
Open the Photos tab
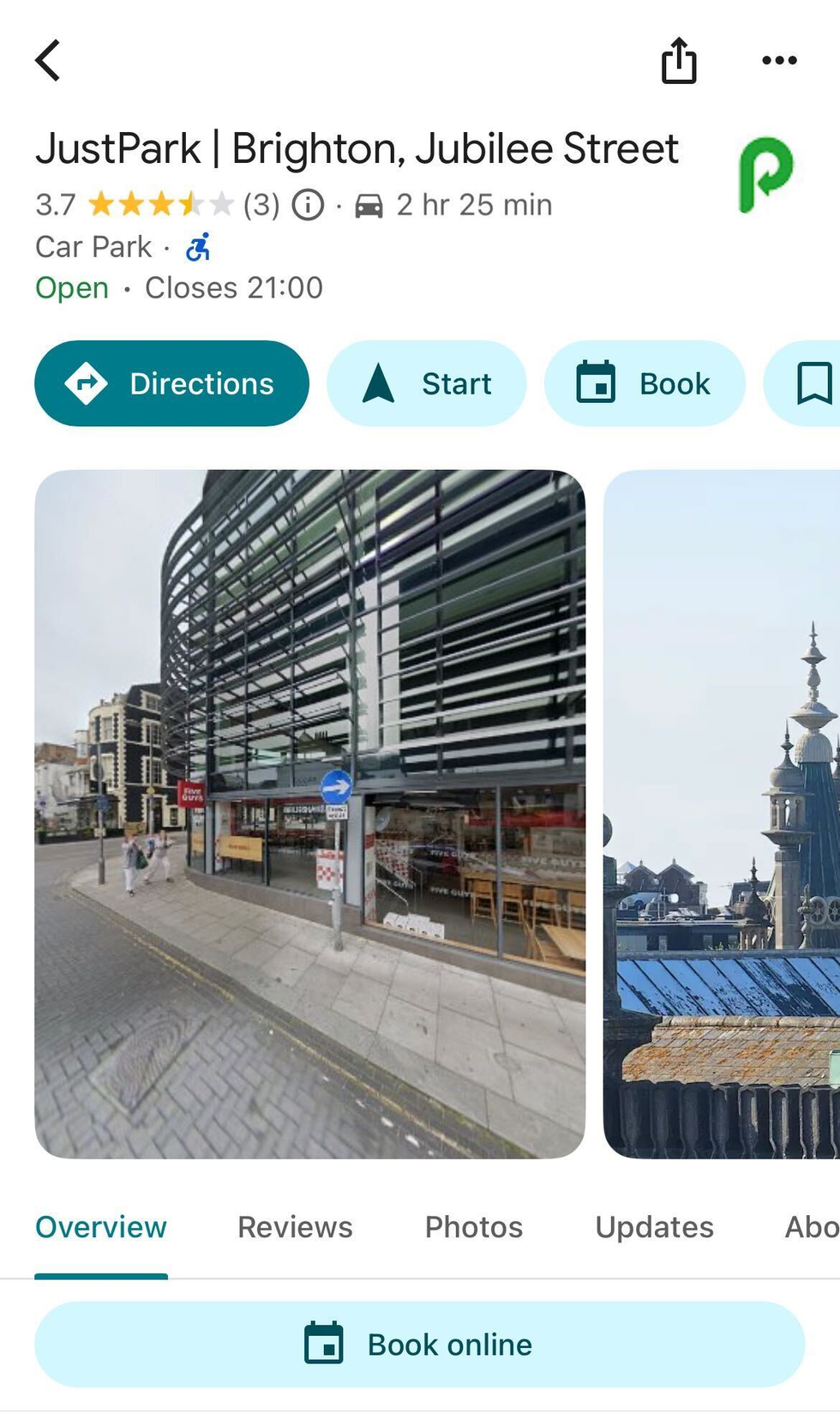click(474, 1227)
